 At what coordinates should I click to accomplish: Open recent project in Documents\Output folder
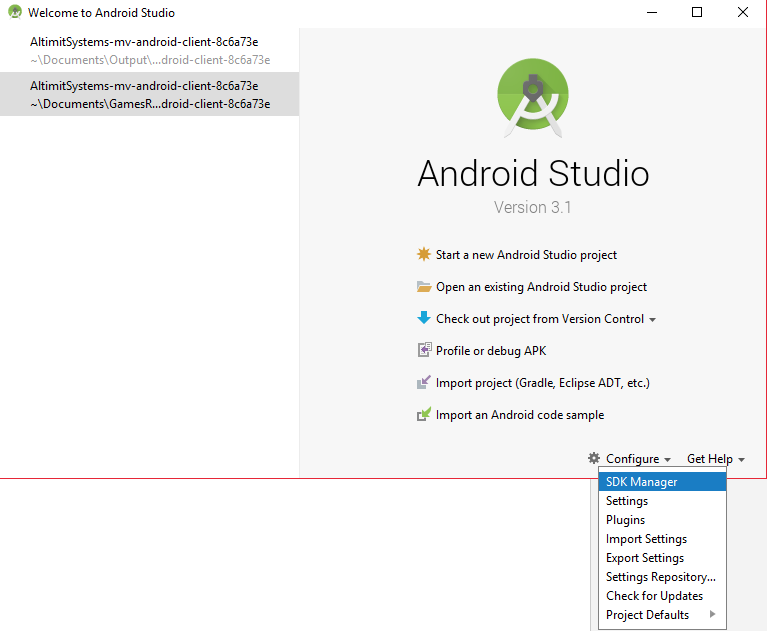[149, 50]
